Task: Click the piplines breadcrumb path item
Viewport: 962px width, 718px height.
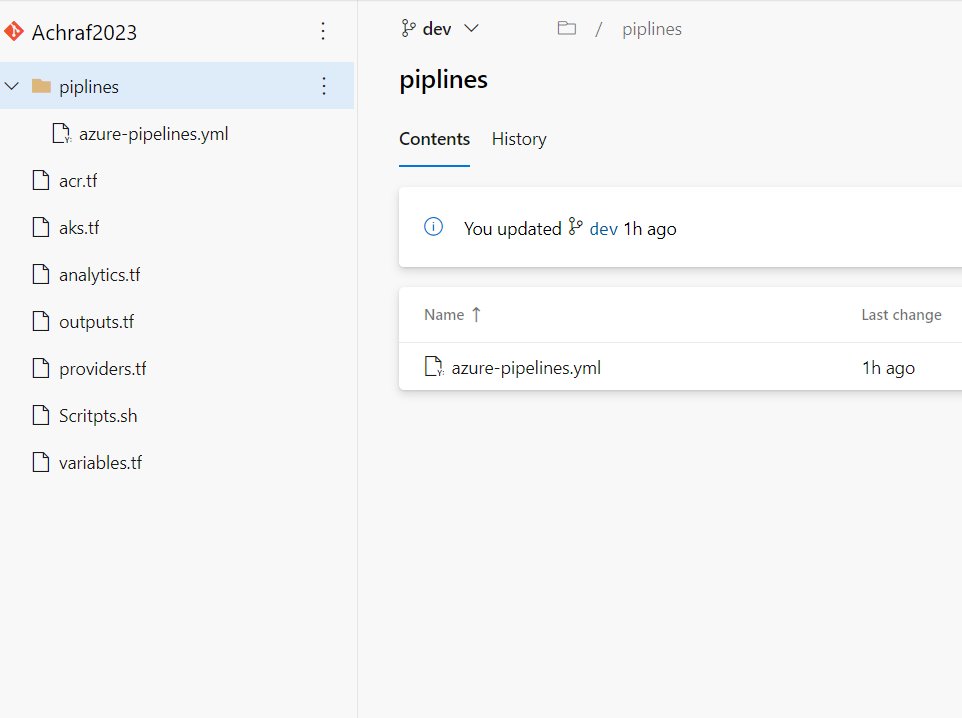Action: point(652,29)
